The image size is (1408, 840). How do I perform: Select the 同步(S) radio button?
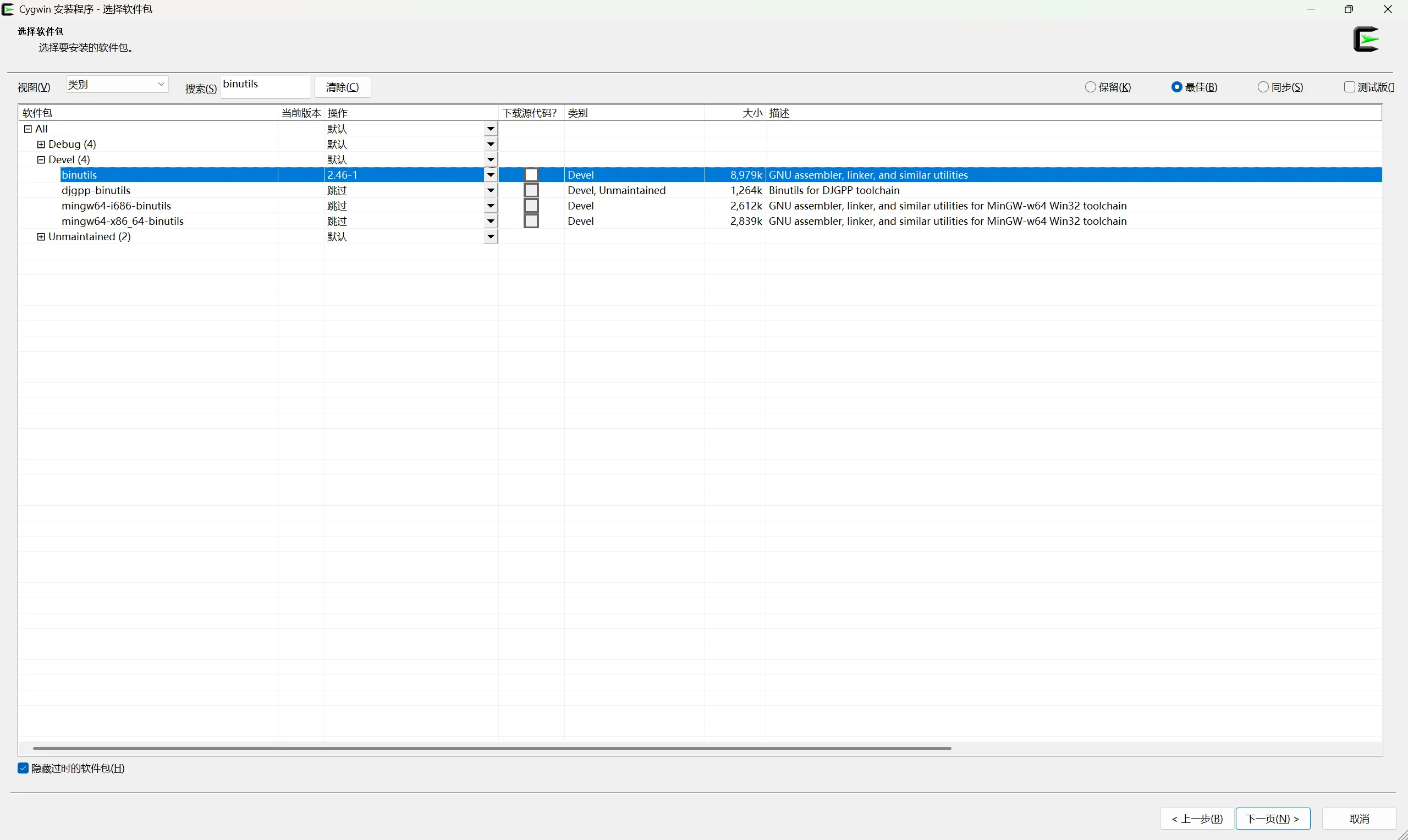pyautogui.click(x=1263, y=87)
